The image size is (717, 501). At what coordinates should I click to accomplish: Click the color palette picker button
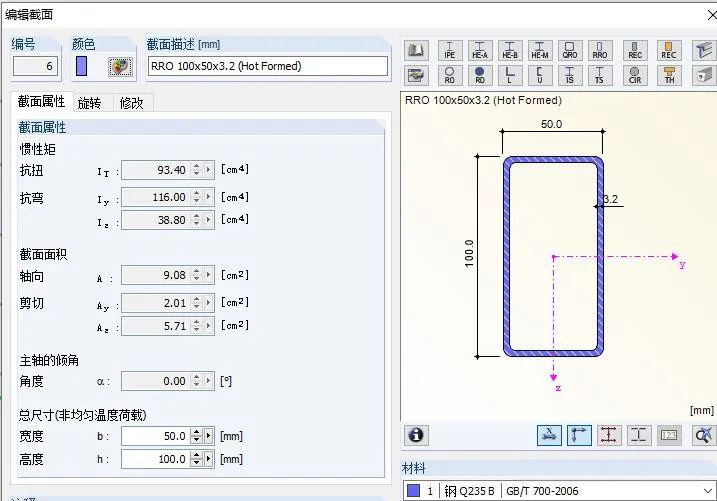point(120,67)
